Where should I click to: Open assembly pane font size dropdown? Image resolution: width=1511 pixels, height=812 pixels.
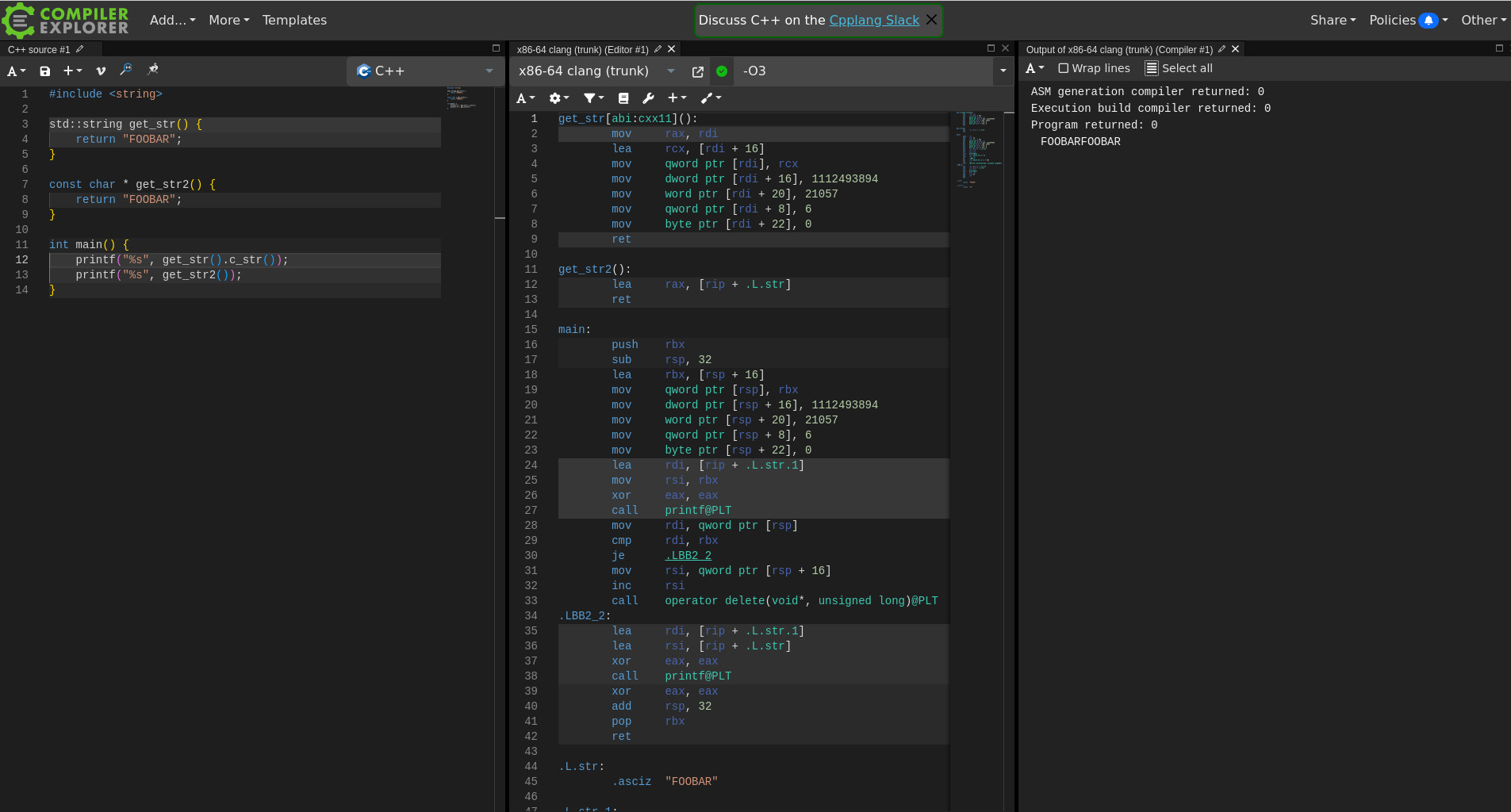pyautogui.click(x=525, y=98)
